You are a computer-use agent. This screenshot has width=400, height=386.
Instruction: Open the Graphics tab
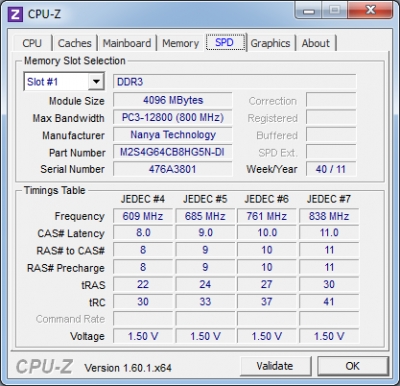[x=270, y=43]
